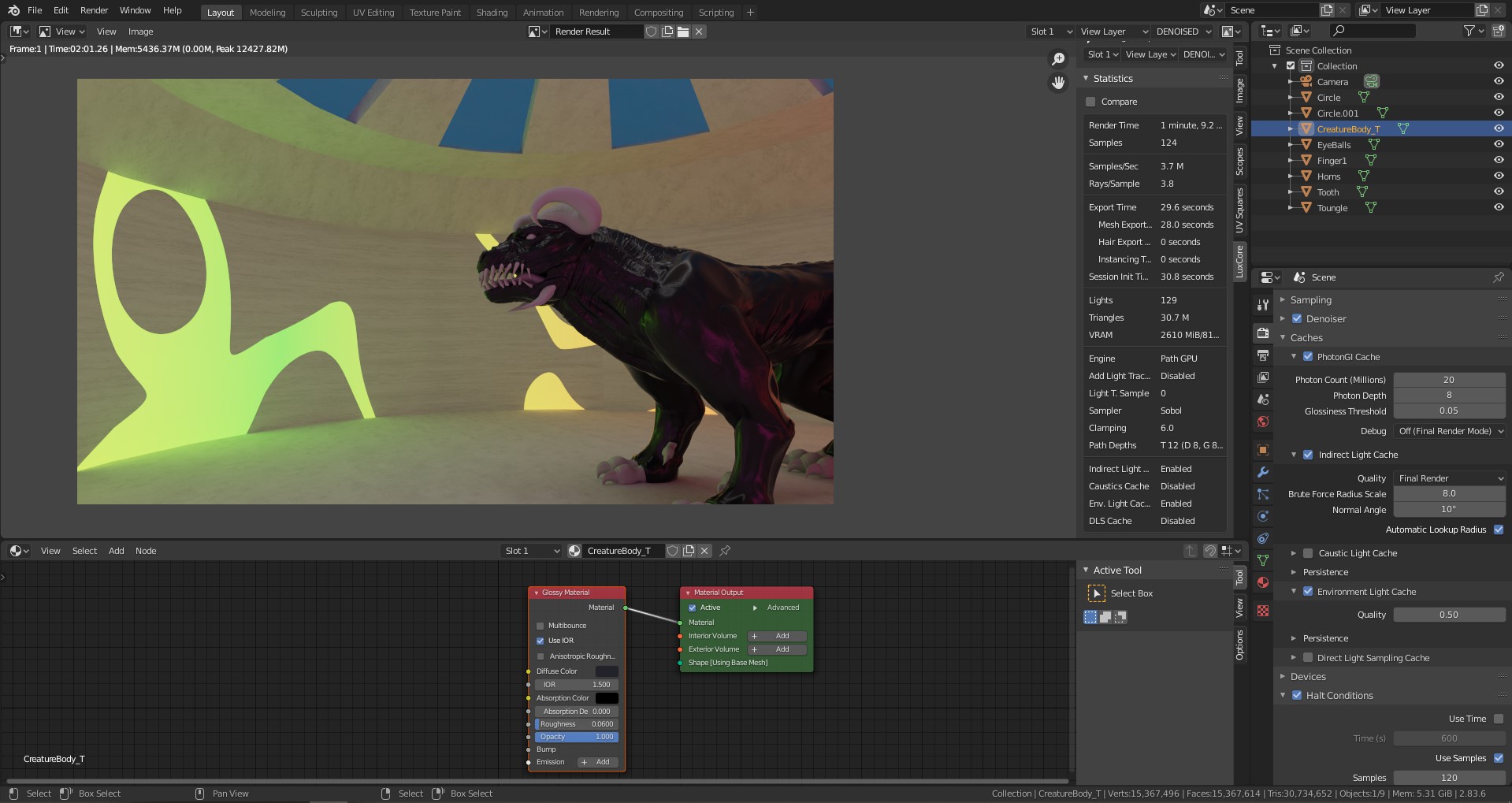This screenshot has height=803, width=1512.
Task: Expand the Sampling panel
Action: pos(1311,300)
